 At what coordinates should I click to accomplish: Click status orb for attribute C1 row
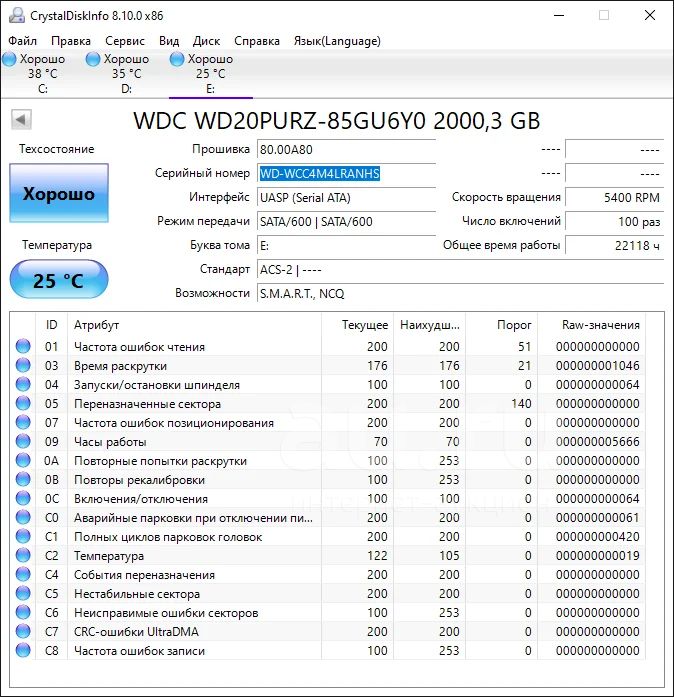click(x=23, y=536)
